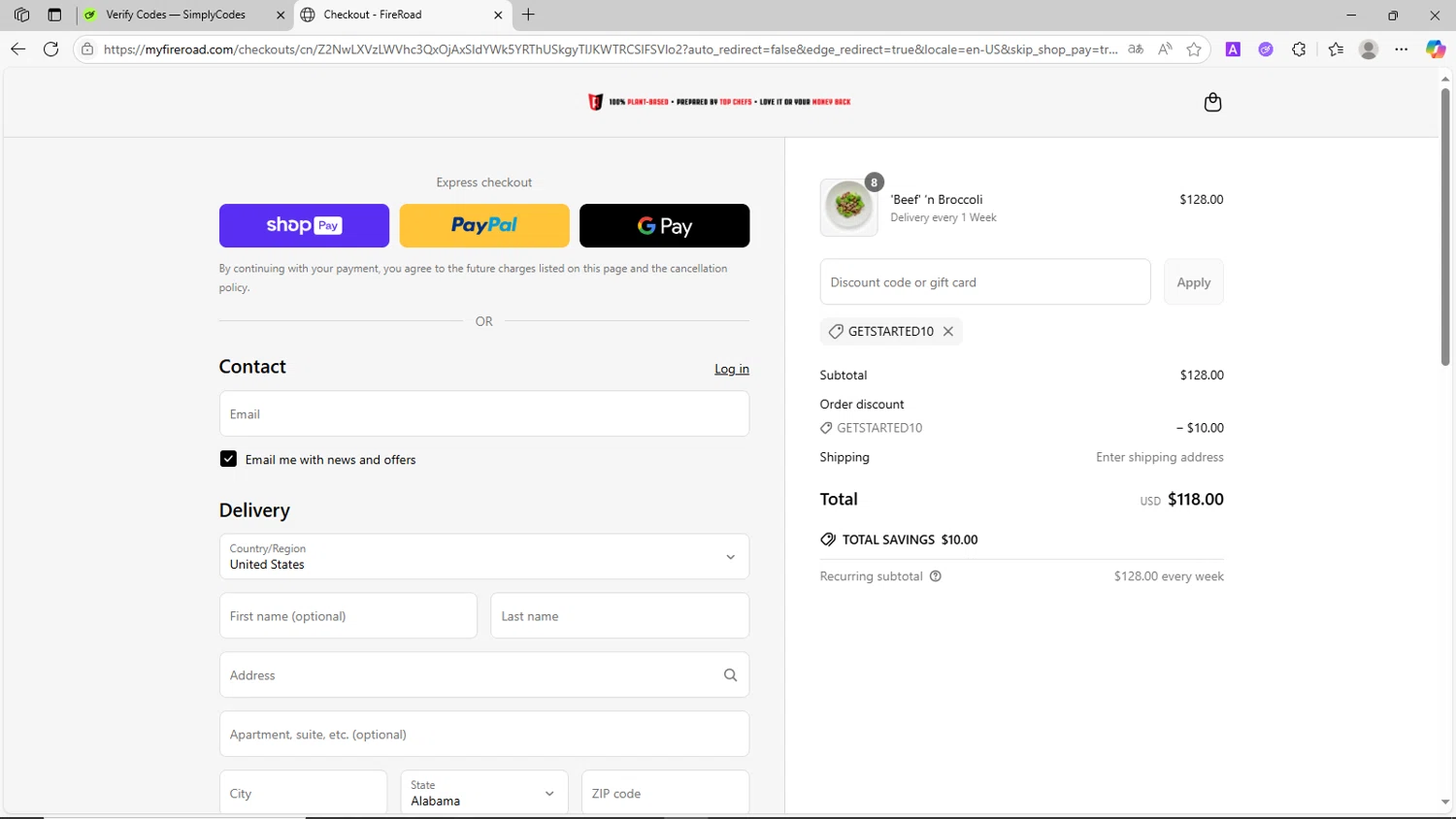Click the $118.00 total amount

(1196, 500)
